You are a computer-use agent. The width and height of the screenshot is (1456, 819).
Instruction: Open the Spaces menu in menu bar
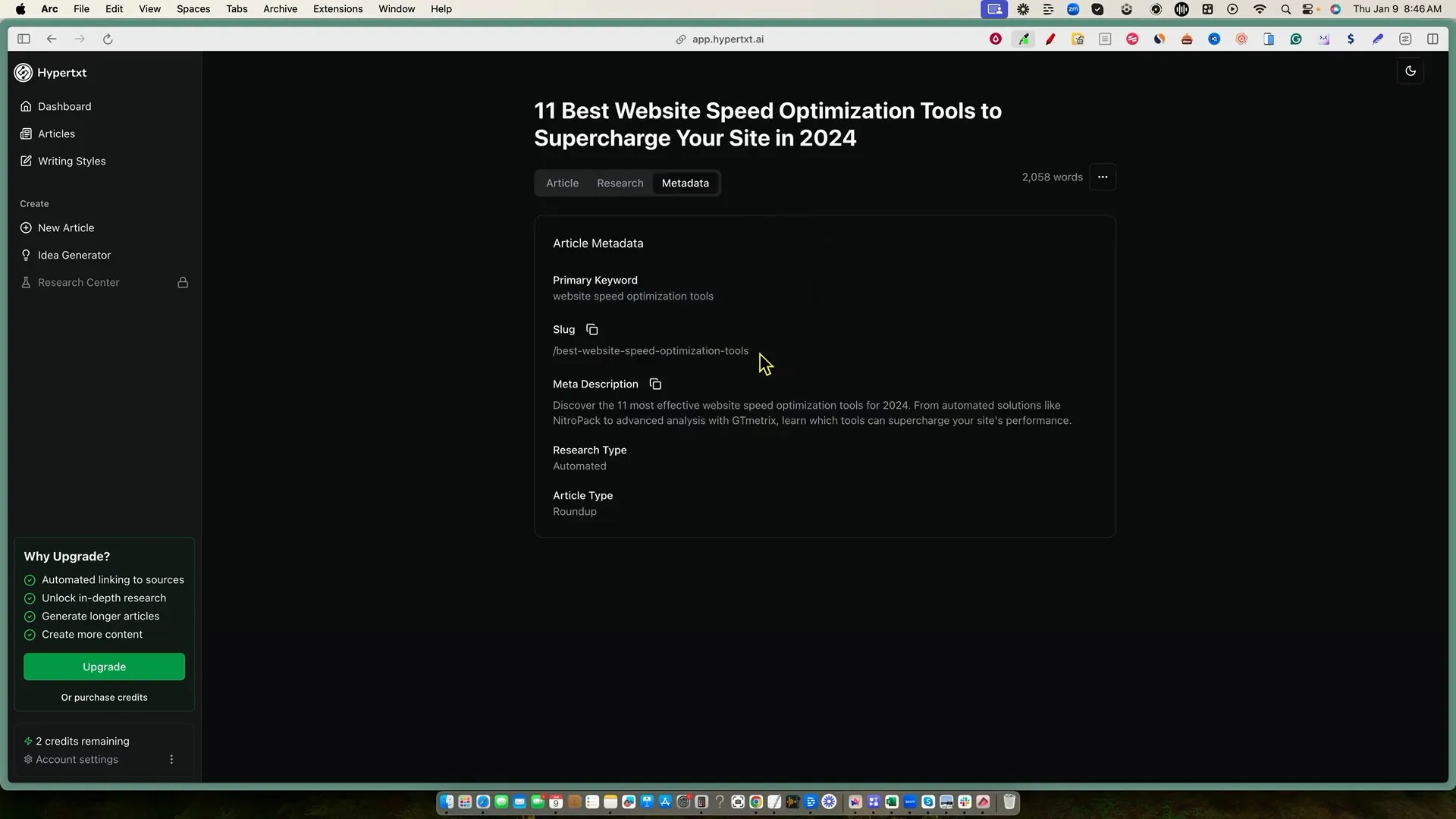coord(193,9)
